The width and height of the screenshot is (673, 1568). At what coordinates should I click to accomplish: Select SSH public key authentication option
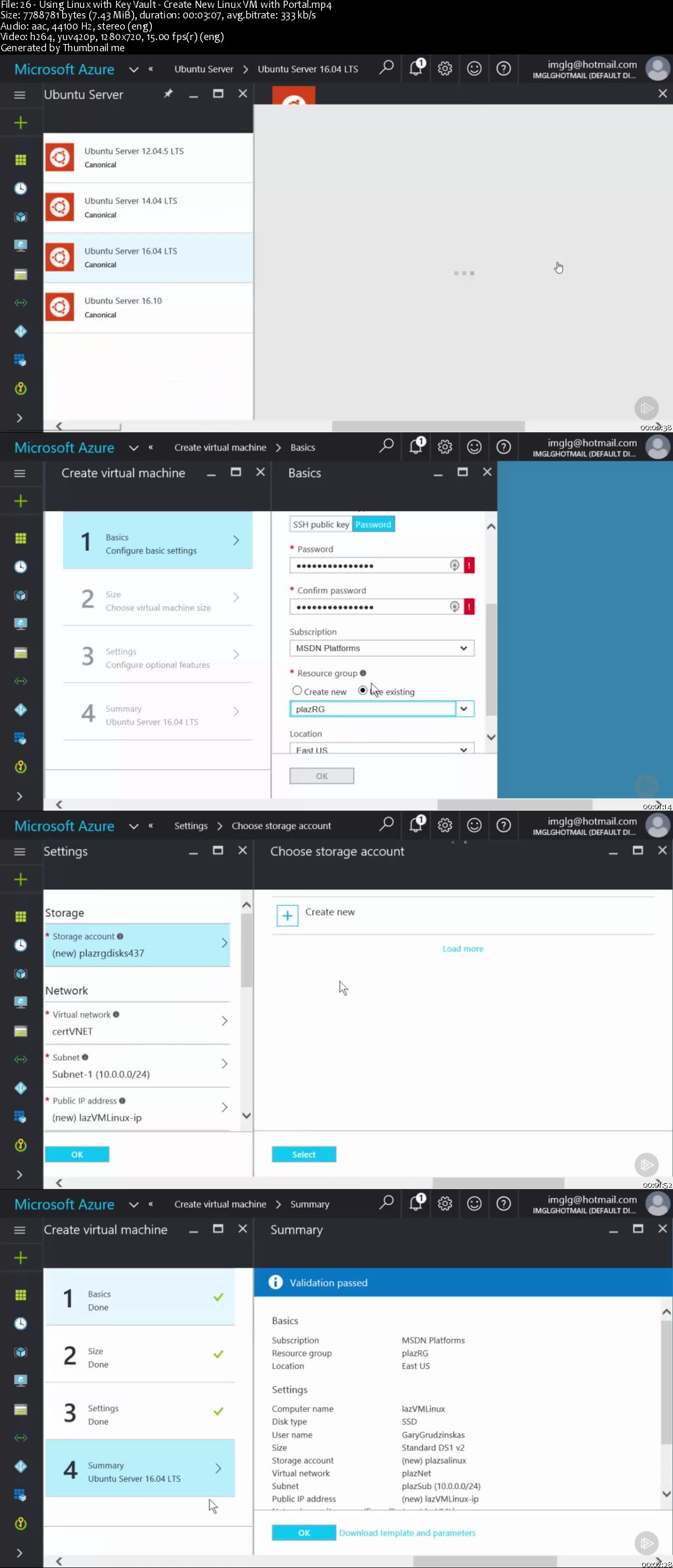[321, 524]
